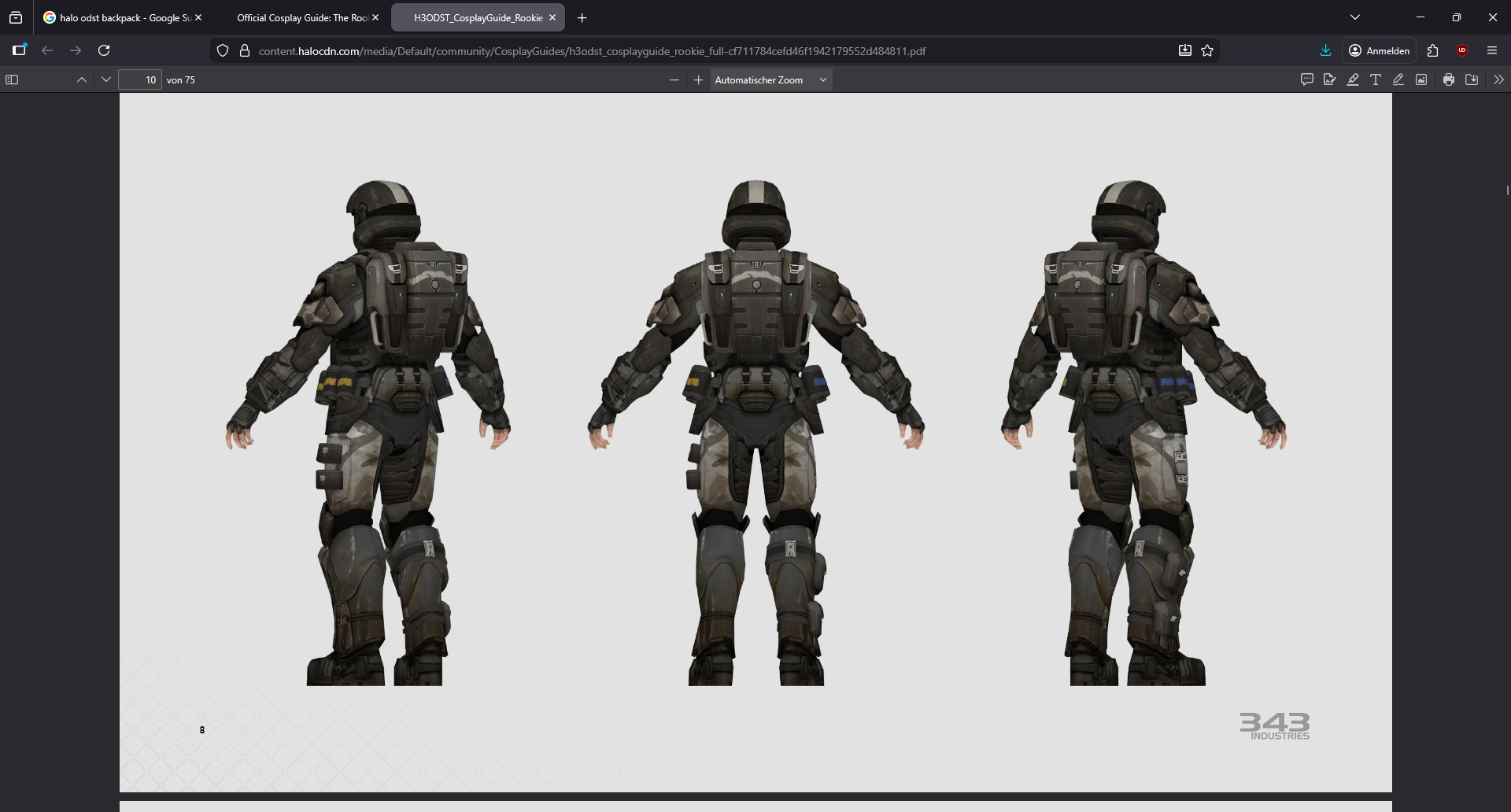Open the list all tabs dropdown
This screenshot has height=812, width=1511.
1355,17
